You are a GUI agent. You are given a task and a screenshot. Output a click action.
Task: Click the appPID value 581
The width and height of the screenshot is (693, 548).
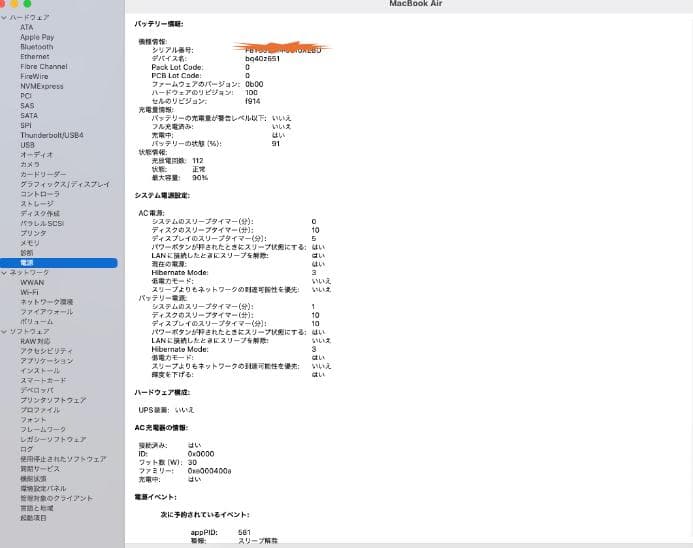244,532
